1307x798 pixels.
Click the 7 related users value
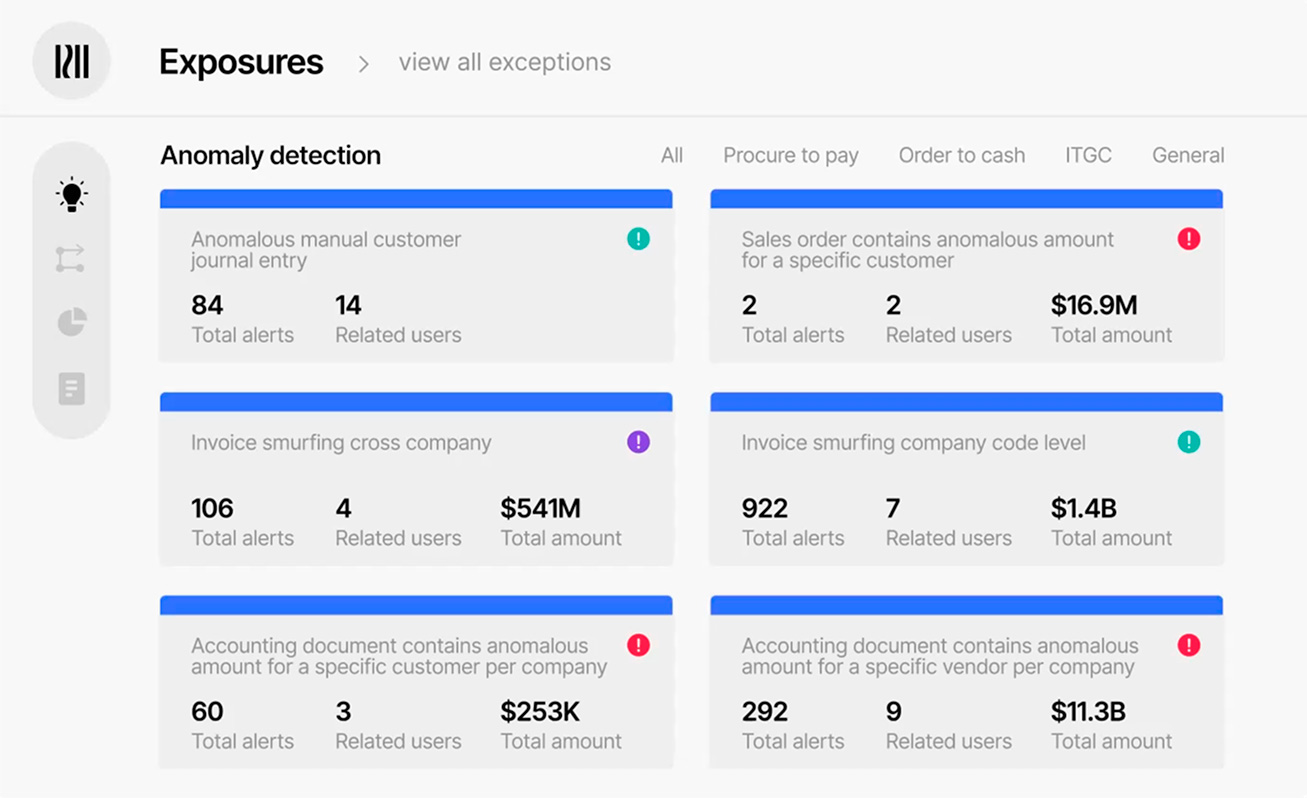coord(893,508)
